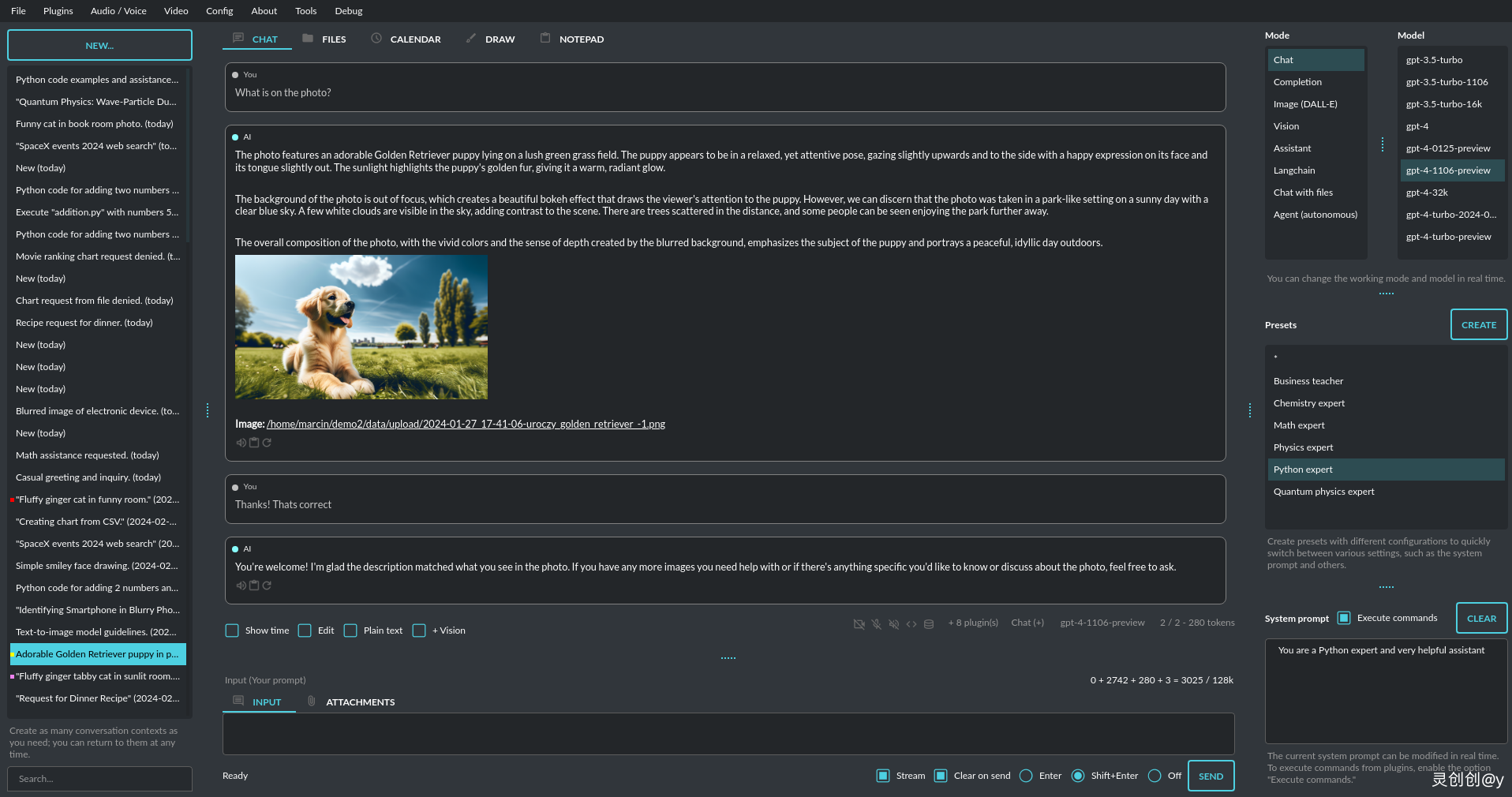Open "Recipe request for dinner" conversation
The width and height of the screenshot is (1512, 797).
point(98,323)
